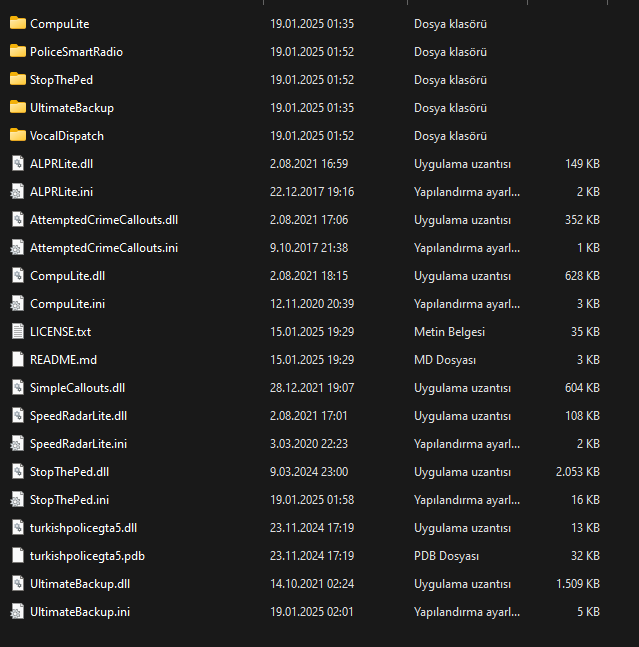Select AttemptedCrimeCallouts.dll file name

tap(104, 220)
